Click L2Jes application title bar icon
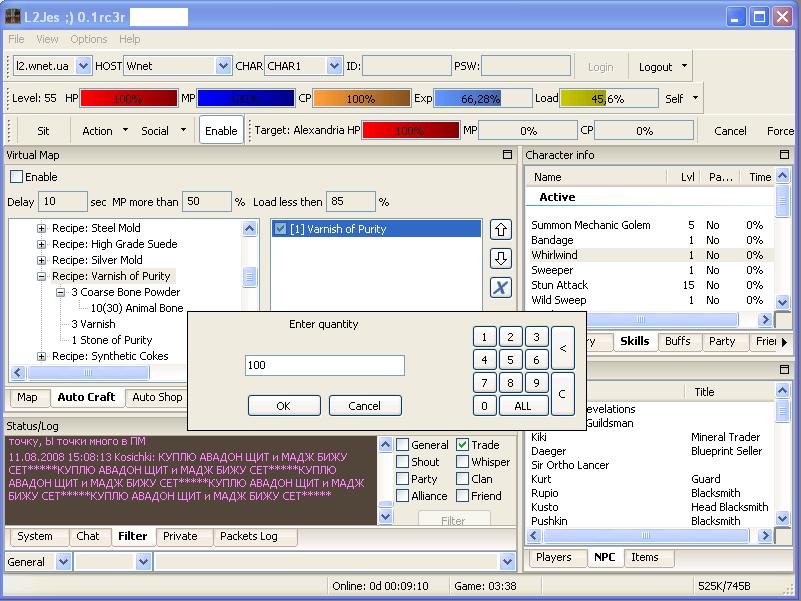801x601 pixels. (12, 16)
